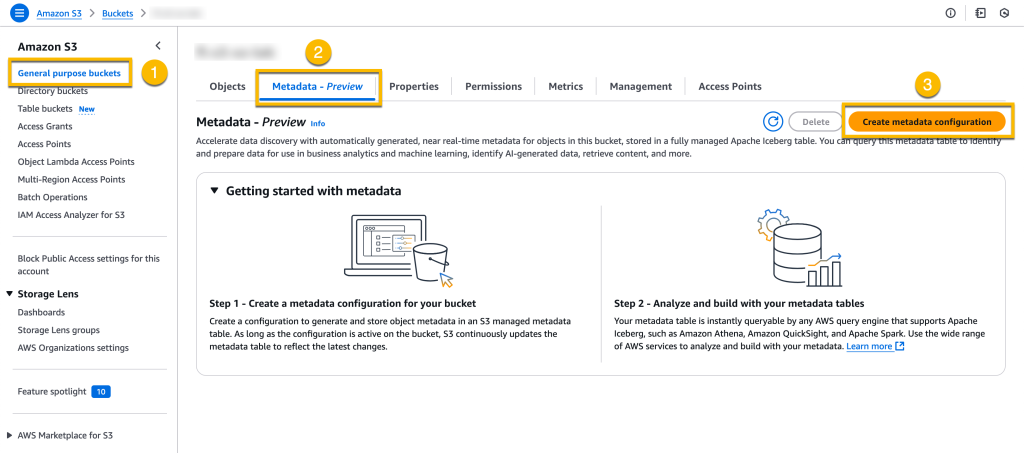The image size is (1024, 453).
Task: Open Block Public Access settings for this account
Action: 89,264
